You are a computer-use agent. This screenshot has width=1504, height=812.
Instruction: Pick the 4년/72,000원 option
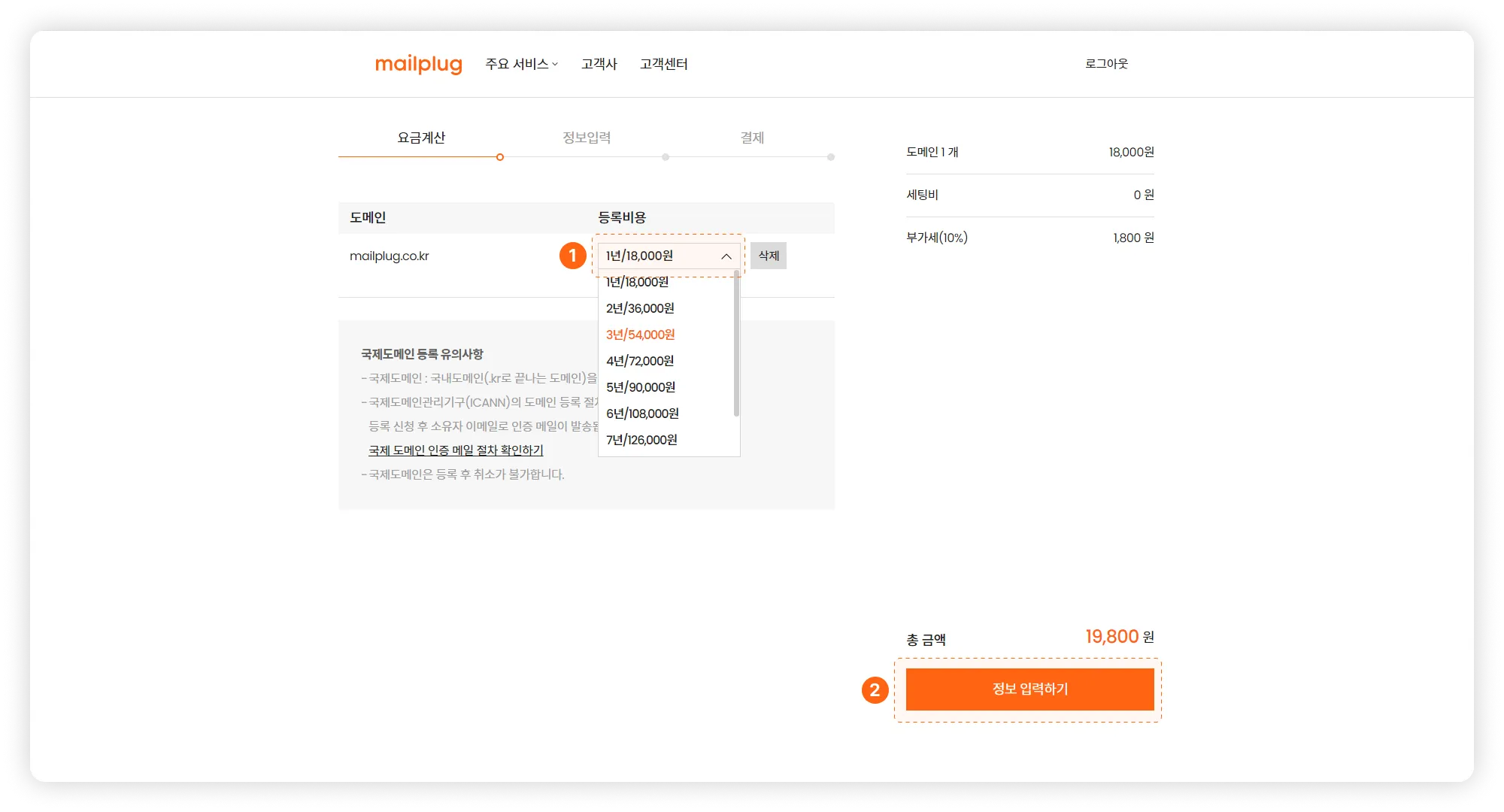(x=640, y=361)
